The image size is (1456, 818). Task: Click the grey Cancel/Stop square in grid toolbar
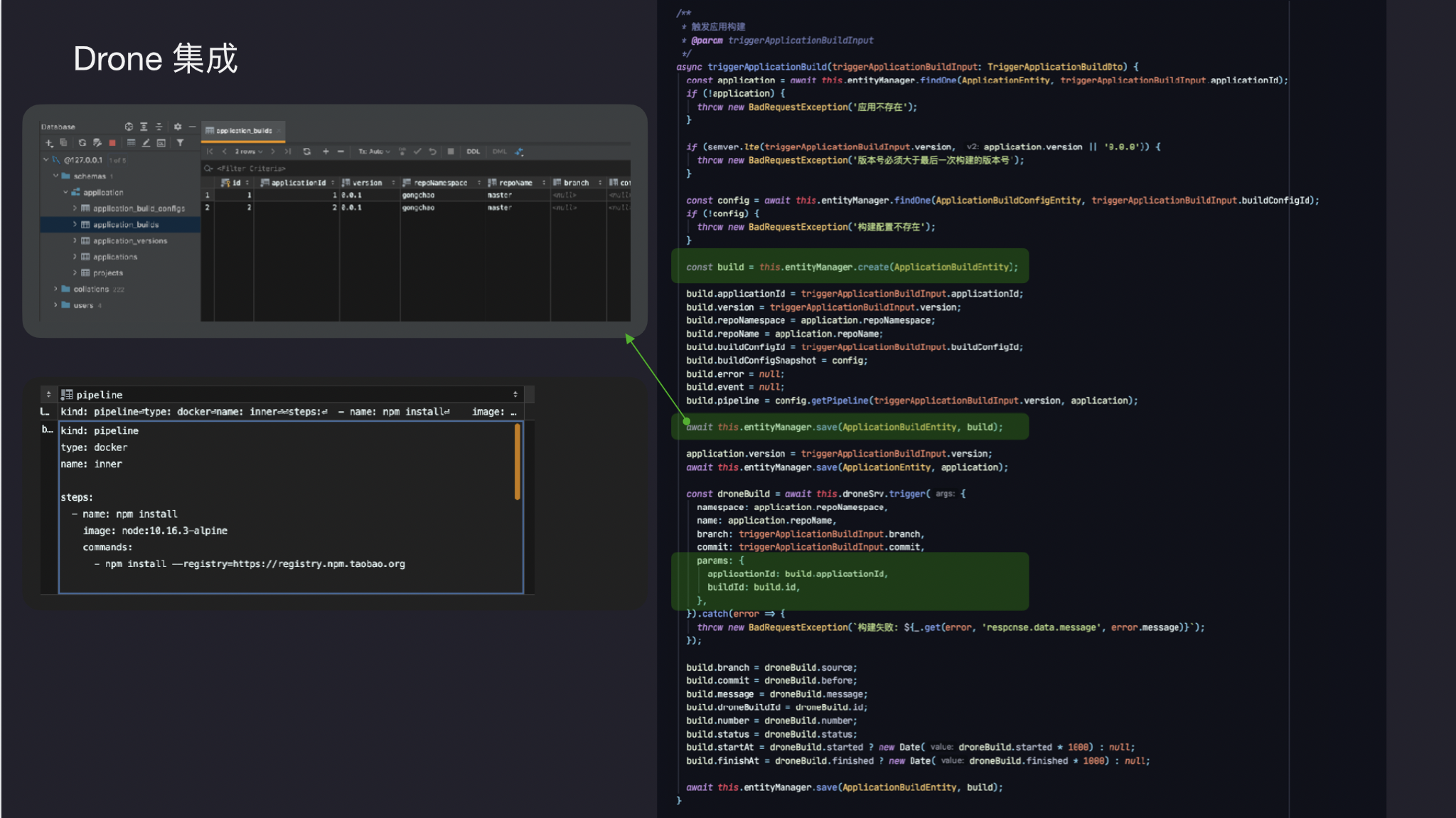[451, 152]
